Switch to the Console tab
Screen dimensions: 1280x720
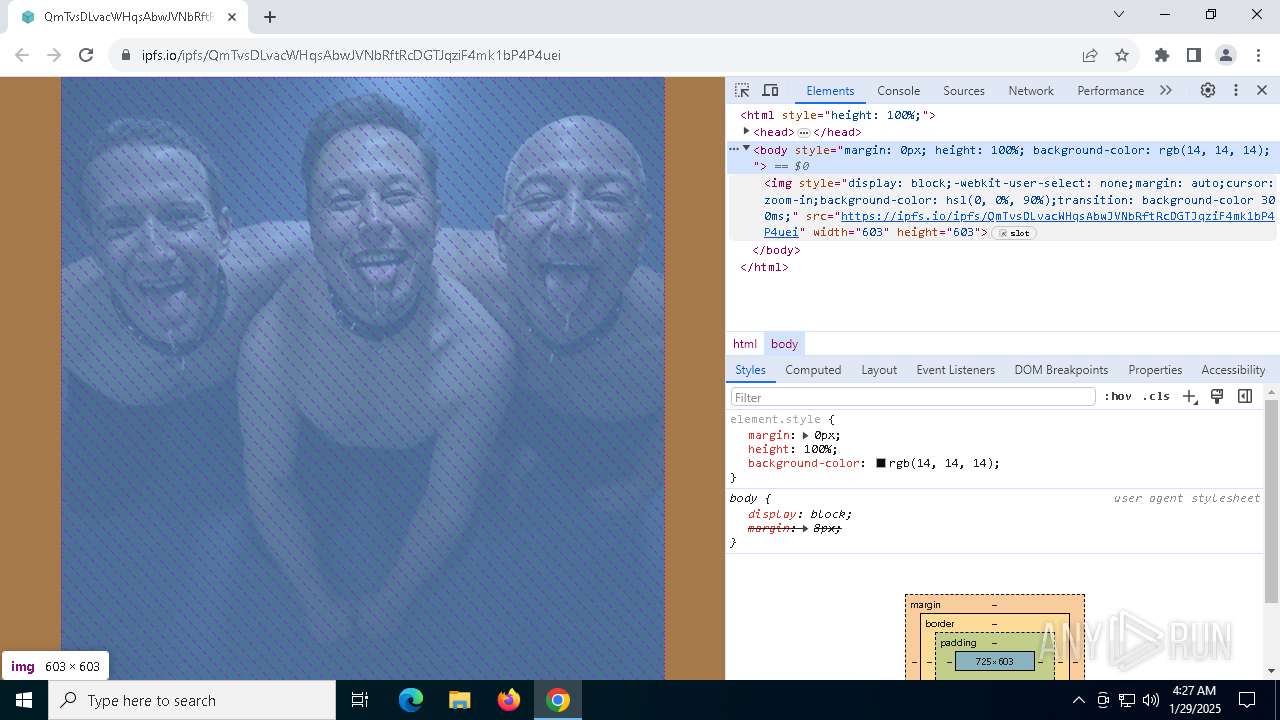tap(898, 90)
